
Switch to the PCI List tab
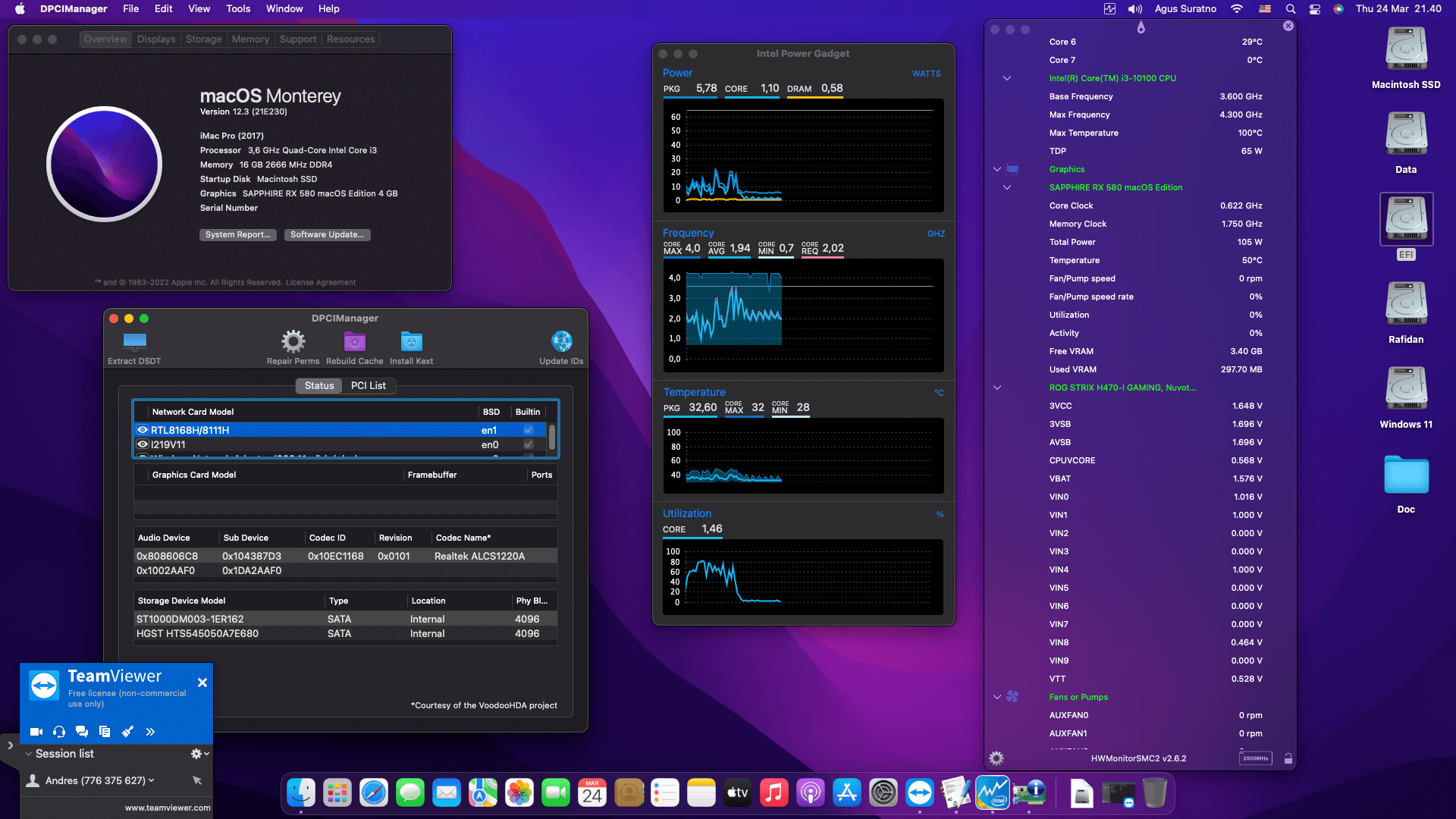[369, 385]
